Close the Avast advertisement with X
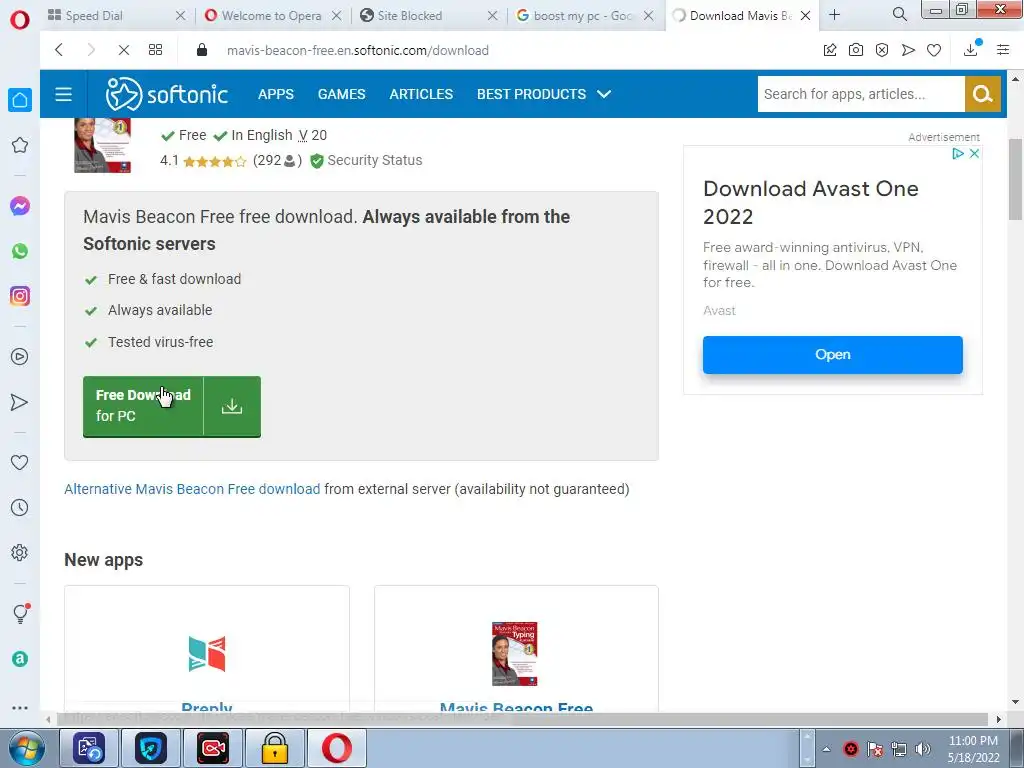 pyautogui.click(x=974, y=153)
